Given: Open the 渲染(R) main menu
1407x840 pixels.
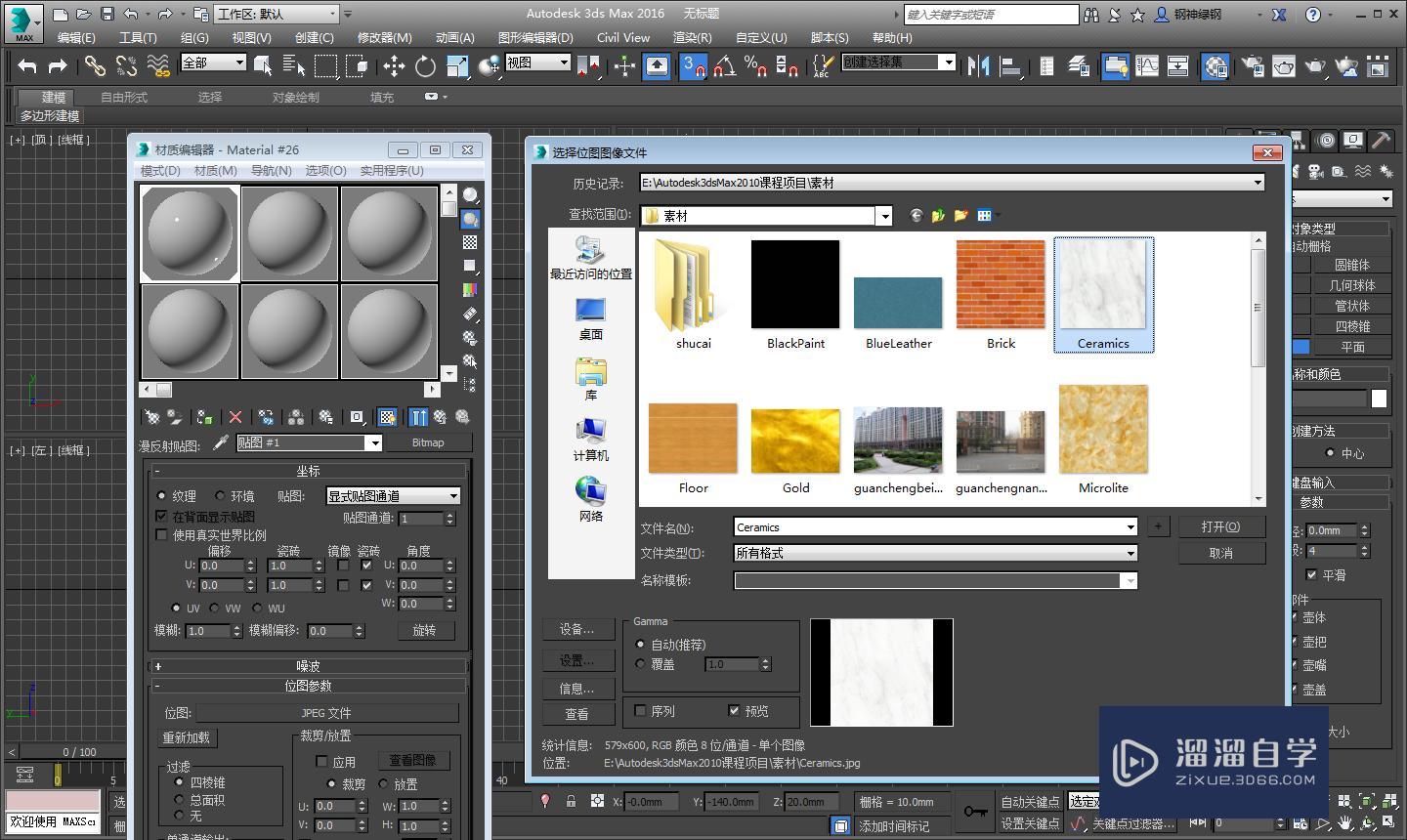Looking at the screenshot, I should (x=692, y=37).
